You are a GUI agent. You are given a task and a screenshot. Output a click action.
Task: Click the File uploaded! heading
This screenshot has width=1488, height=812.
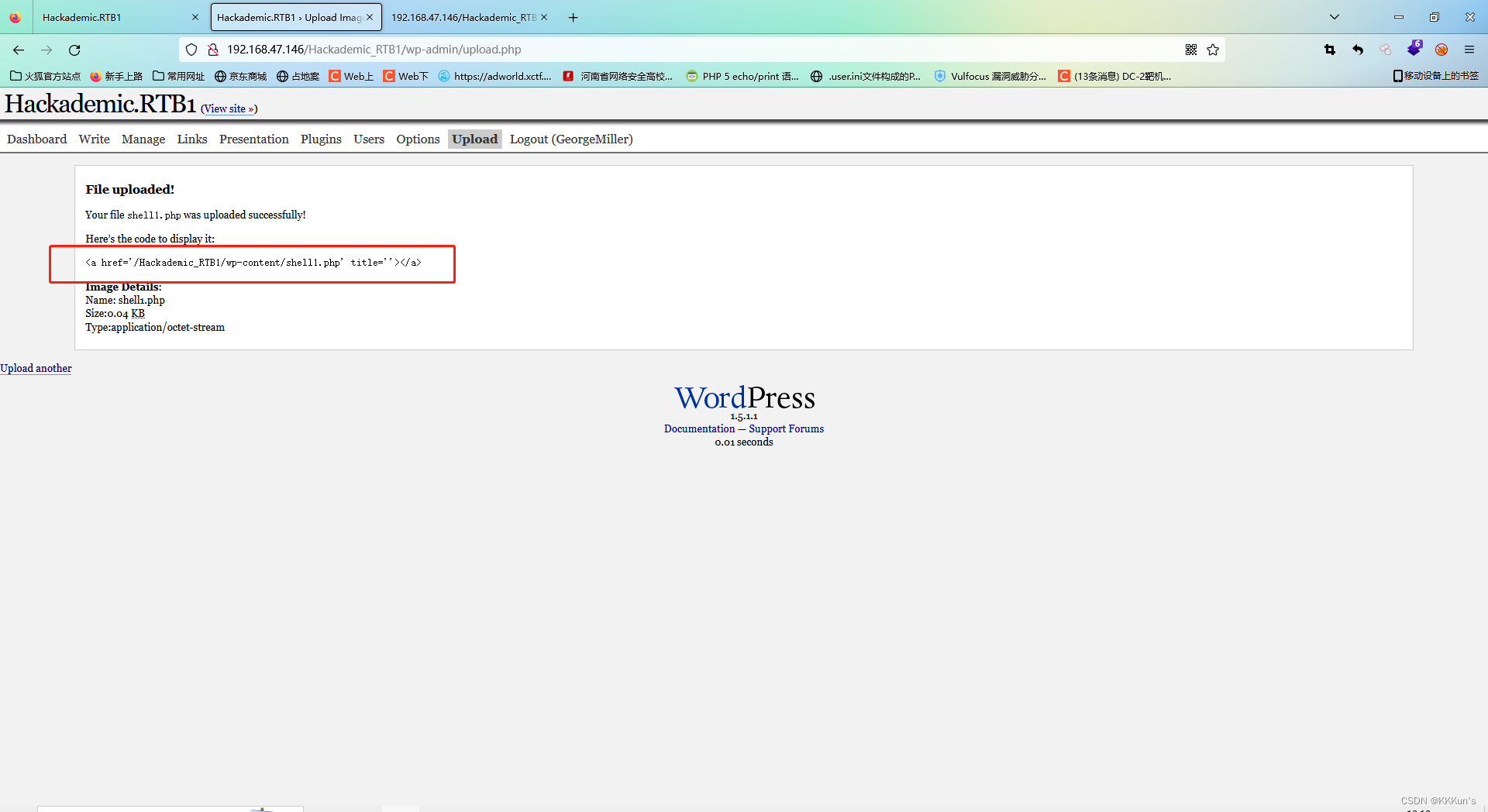[x=130, y=189]
